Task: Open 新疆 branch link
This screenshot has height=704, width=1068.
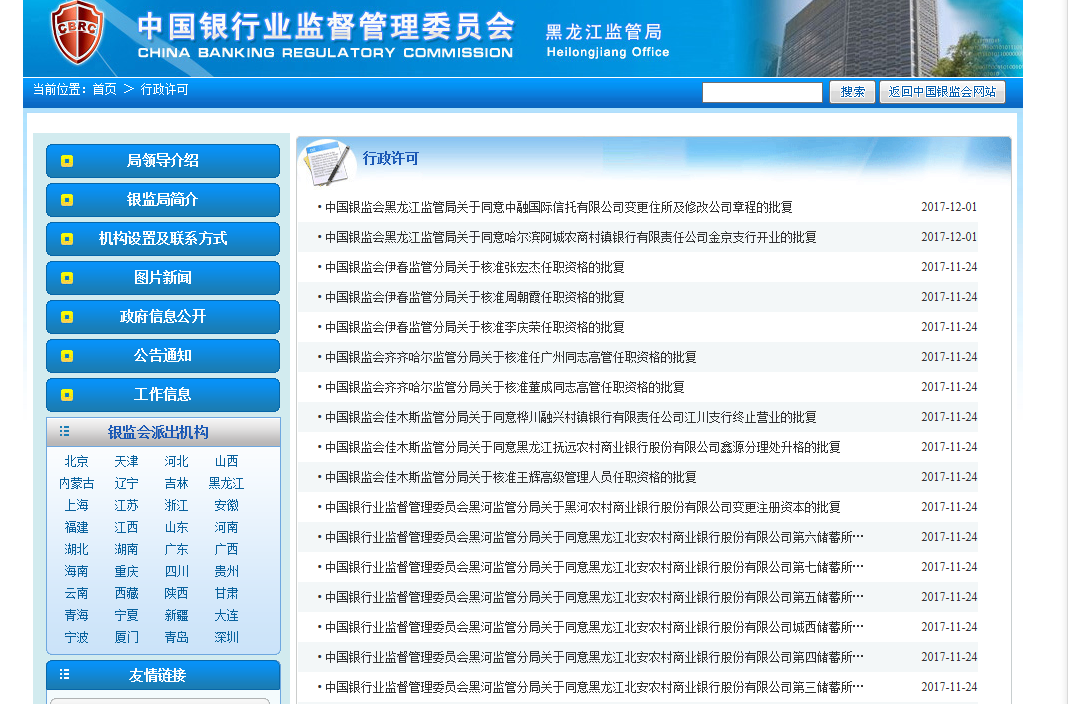Action: pyautogui.click(x=176, y=615)
